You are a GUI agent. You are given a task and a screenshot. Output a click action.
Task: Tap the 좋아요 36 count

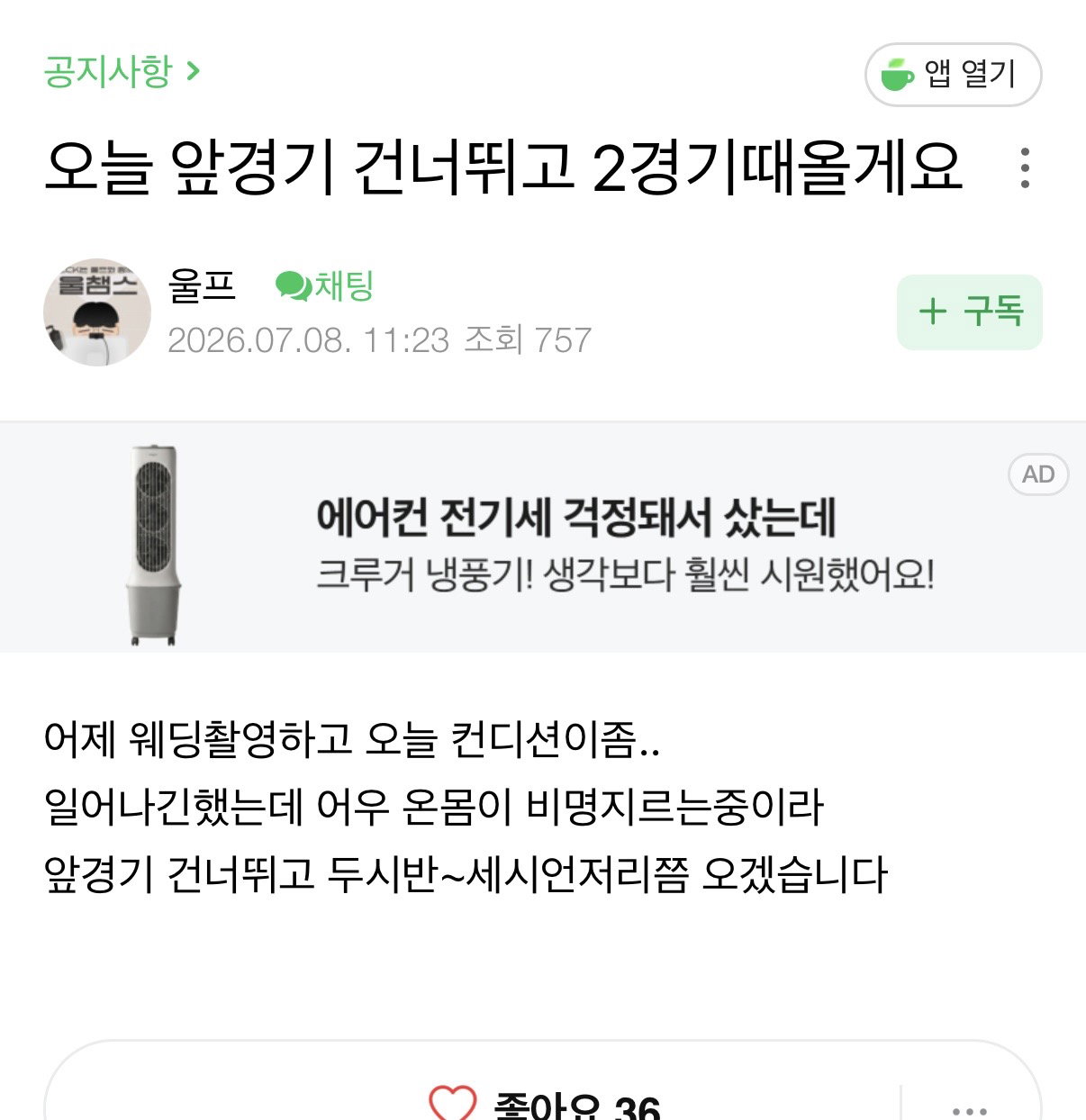pos(576,1106)
